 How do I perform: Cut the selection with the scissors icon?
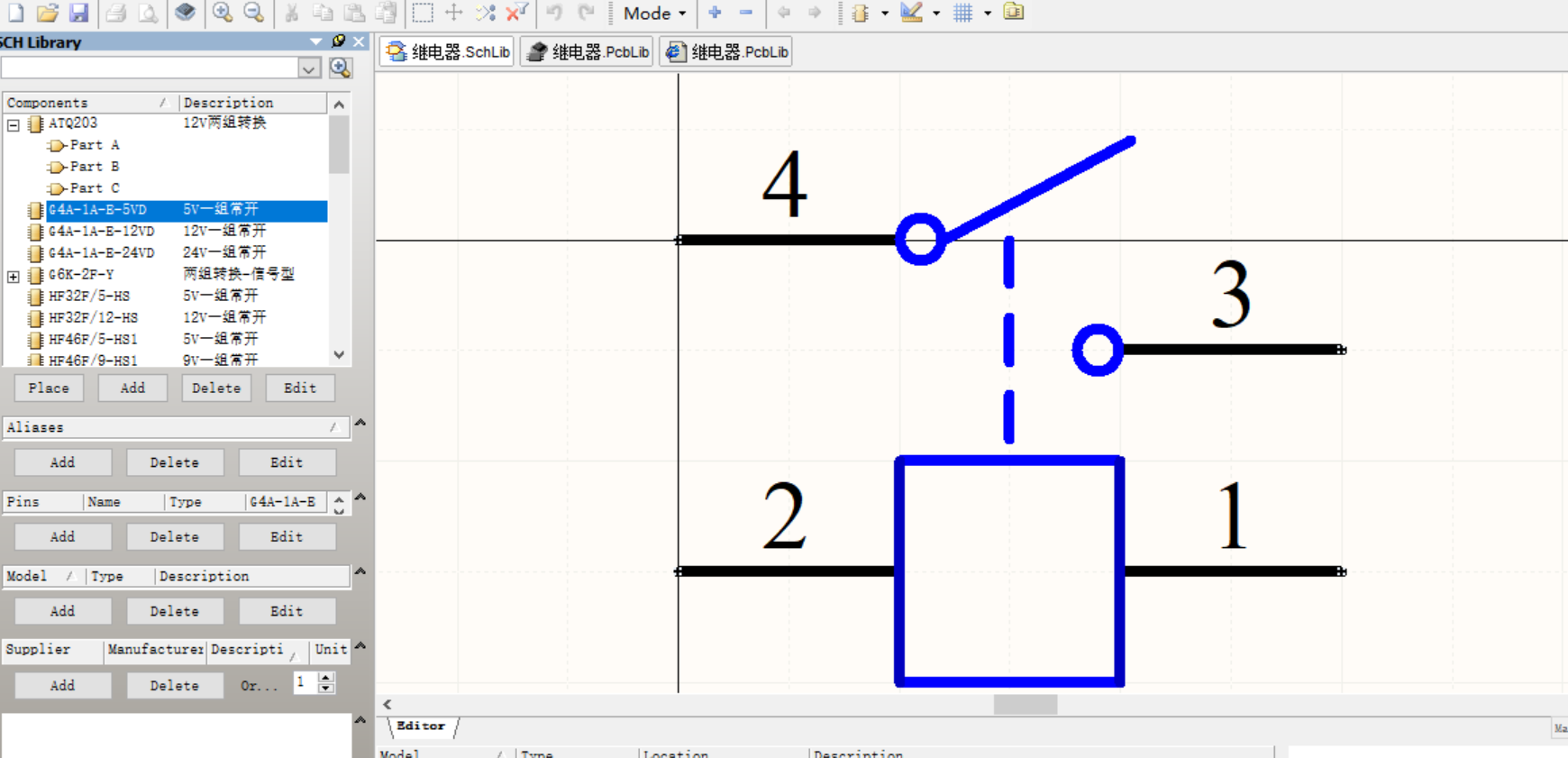point(291,13)
